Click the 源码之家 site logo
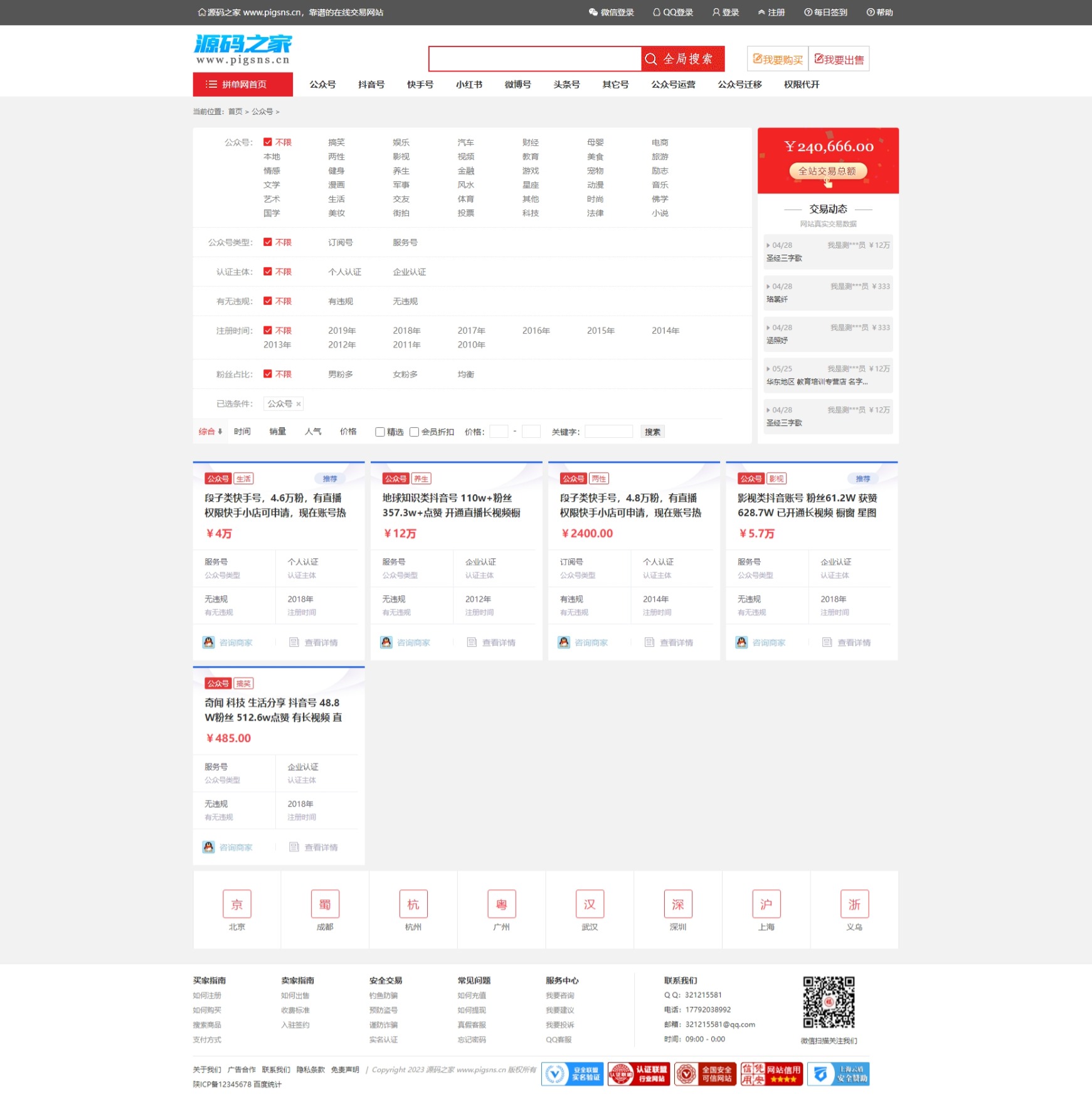The width and height of the screenshot is (1092, 1097). [243, 50]
